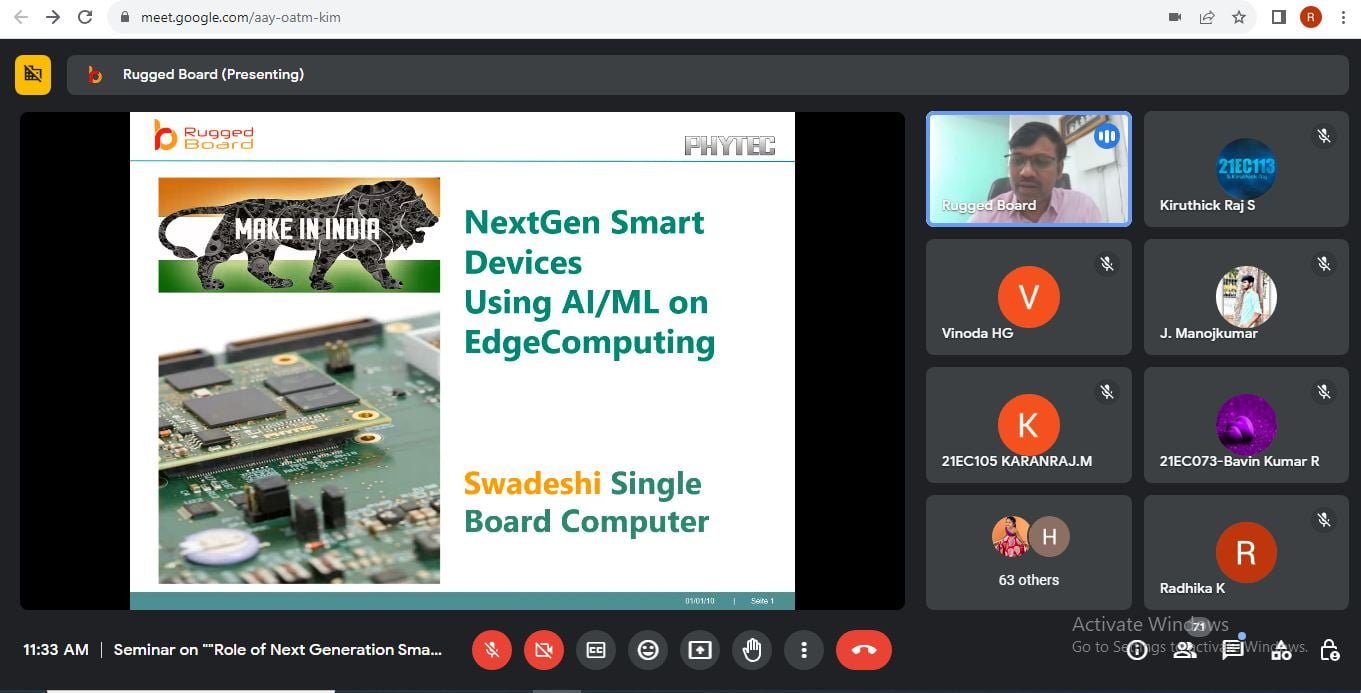Open the meeting details info icon

click(1137, 651)
